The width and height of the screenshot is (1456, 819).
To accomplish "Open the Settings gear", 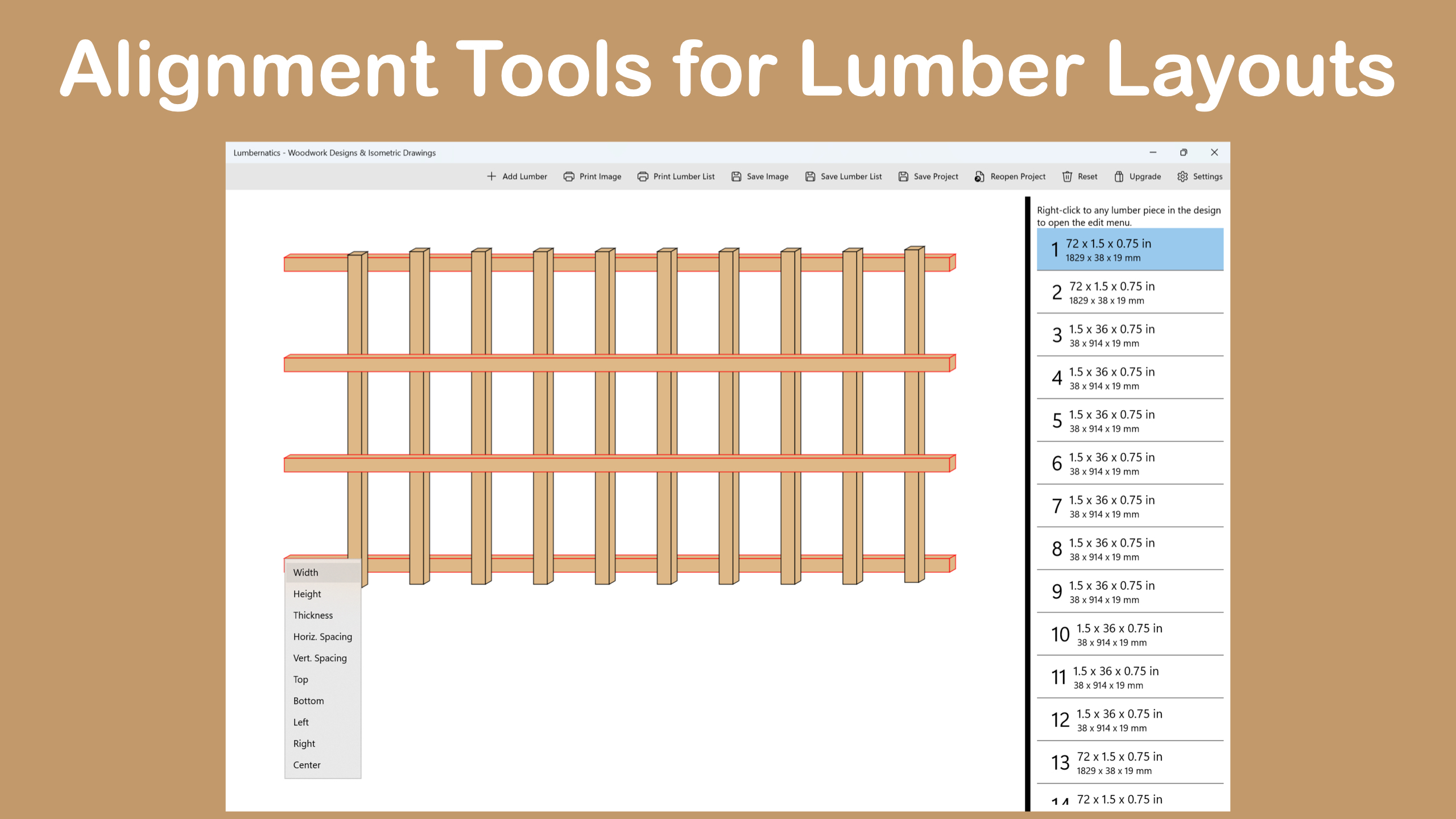I will 1182,176.
